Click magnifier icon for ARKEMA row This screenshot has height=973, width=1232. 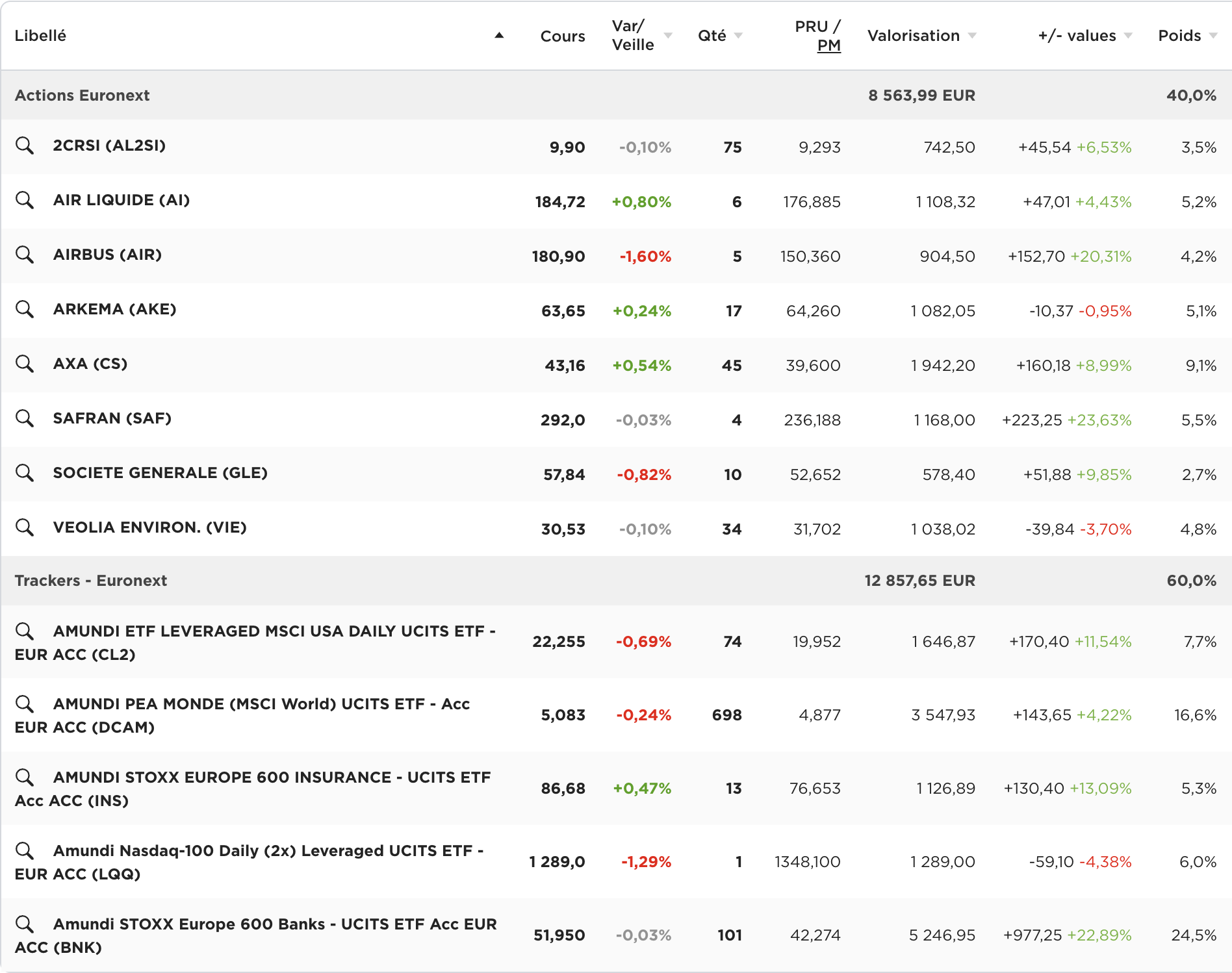(x=25, y=309)
